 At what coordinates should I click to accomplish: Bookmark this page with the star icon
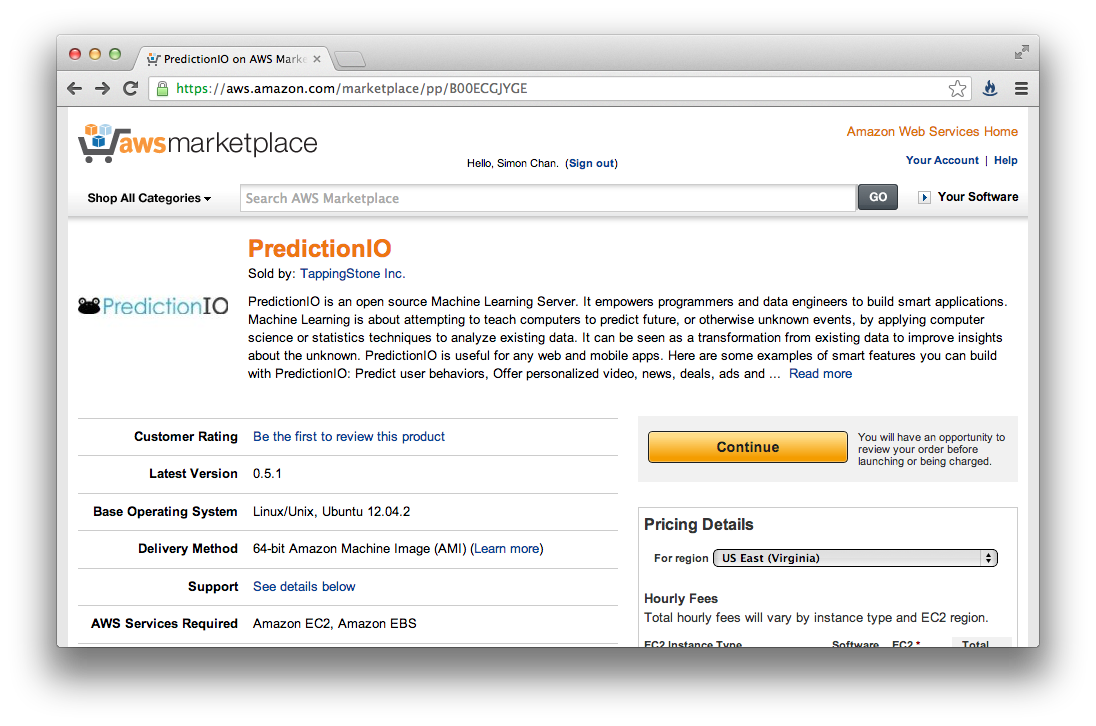(957, 88)
